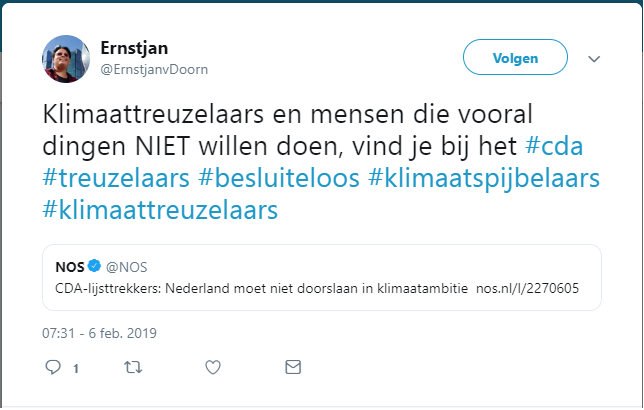This screenshot has width=644, height=410.
Task: Open the #besluiteloos hashtag
Action: coord(279,178)
